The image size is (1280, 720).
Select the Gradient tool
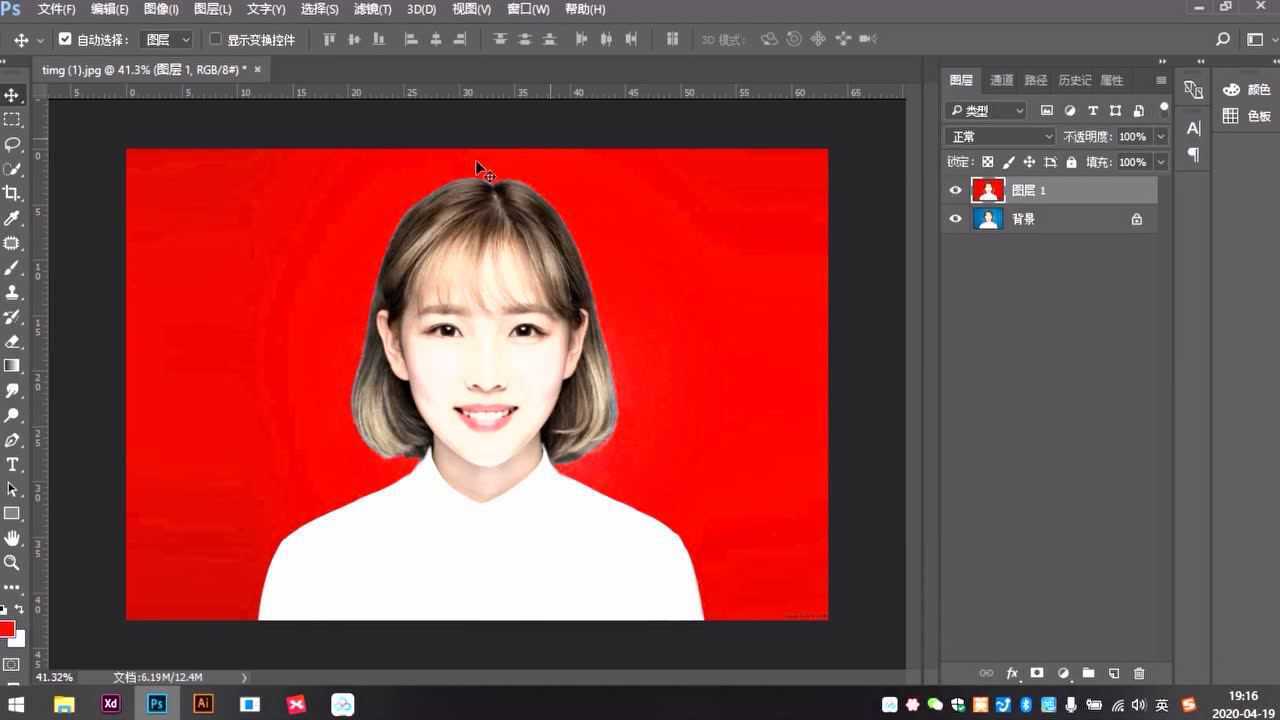(x=12, y=366)
